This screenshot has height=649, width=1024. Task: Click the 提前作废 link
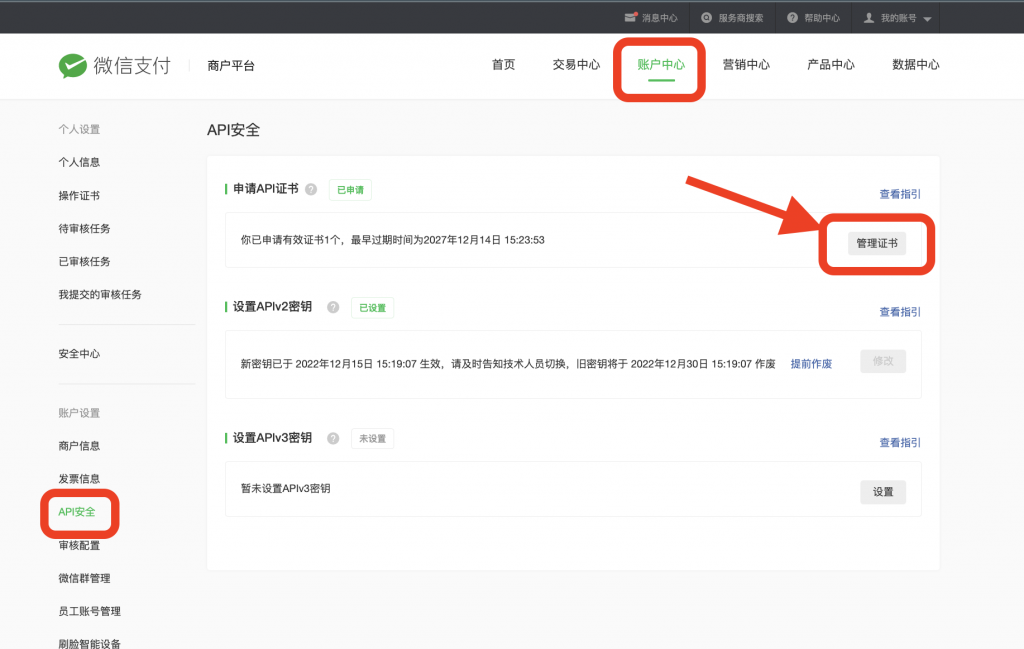coord(812,364)
